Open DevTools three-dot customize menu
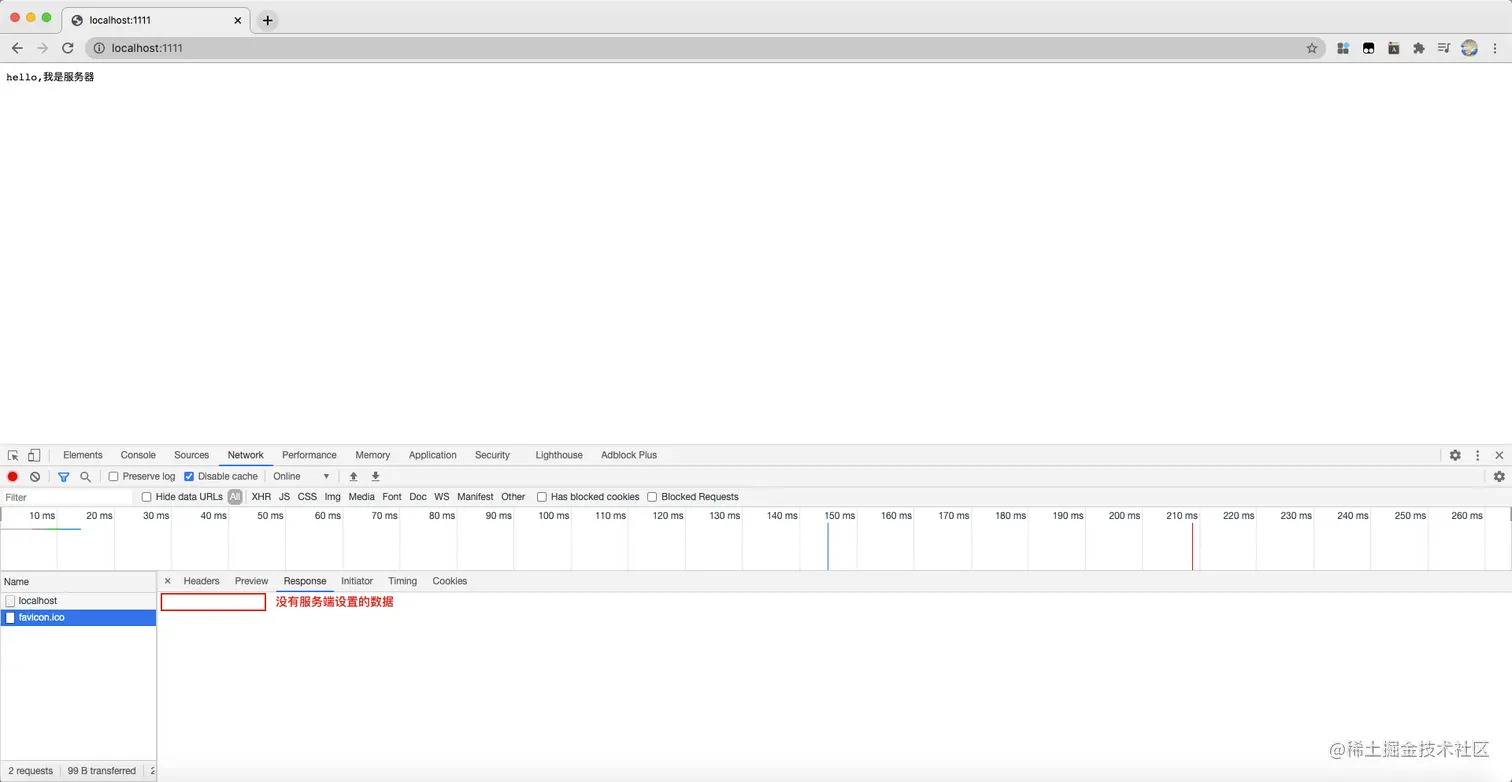The height and width of the screenshot is (782, 1512). click(x=1477, y=455)
